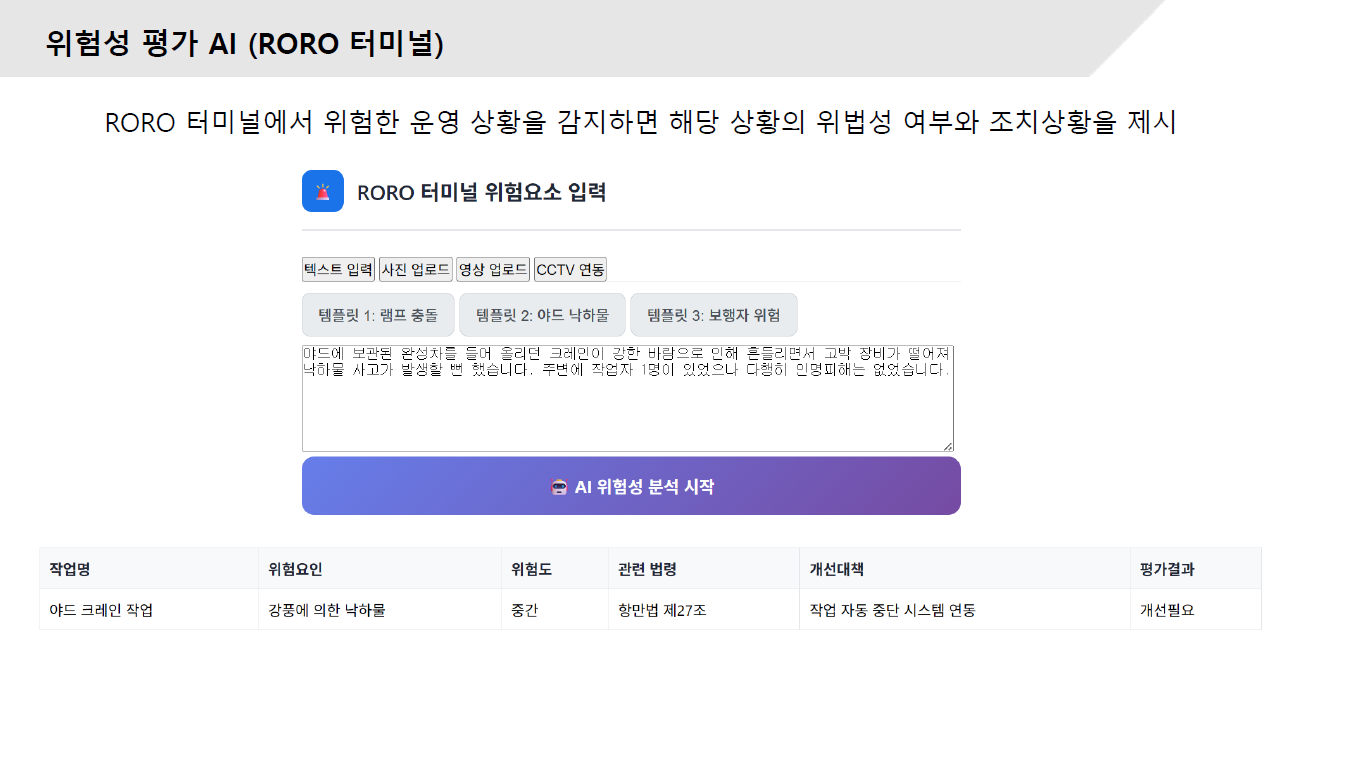Click the blue siren alert icon
Viewport: 1370px width, 766px height.
pos(323,191)
